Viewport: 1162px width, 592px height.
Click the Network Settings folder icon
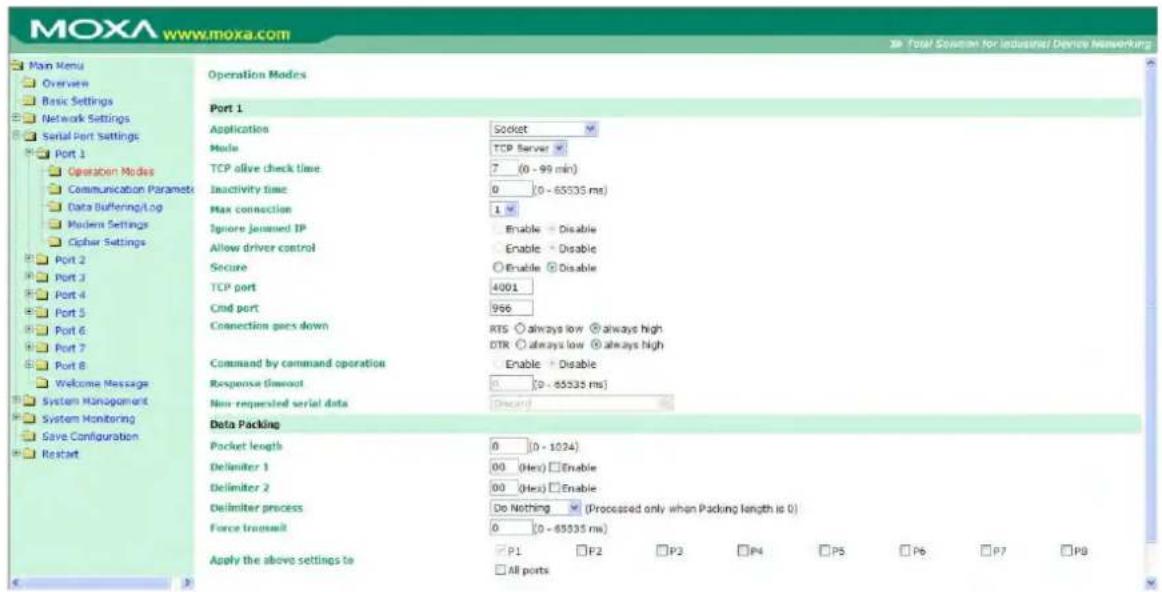click(x=31, y=119)
